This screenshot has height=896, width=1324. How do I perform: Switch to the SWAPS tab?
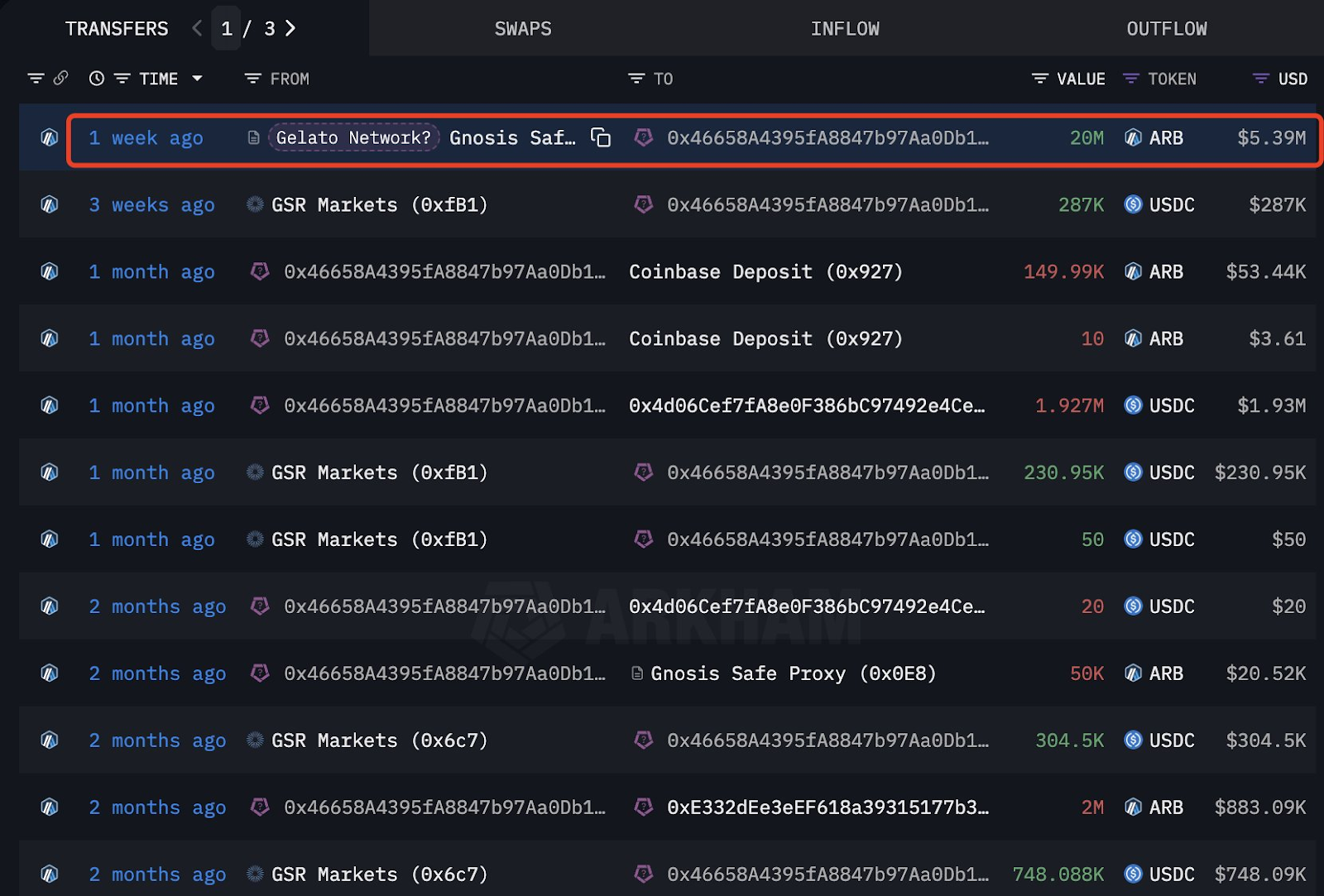(523, 29)
